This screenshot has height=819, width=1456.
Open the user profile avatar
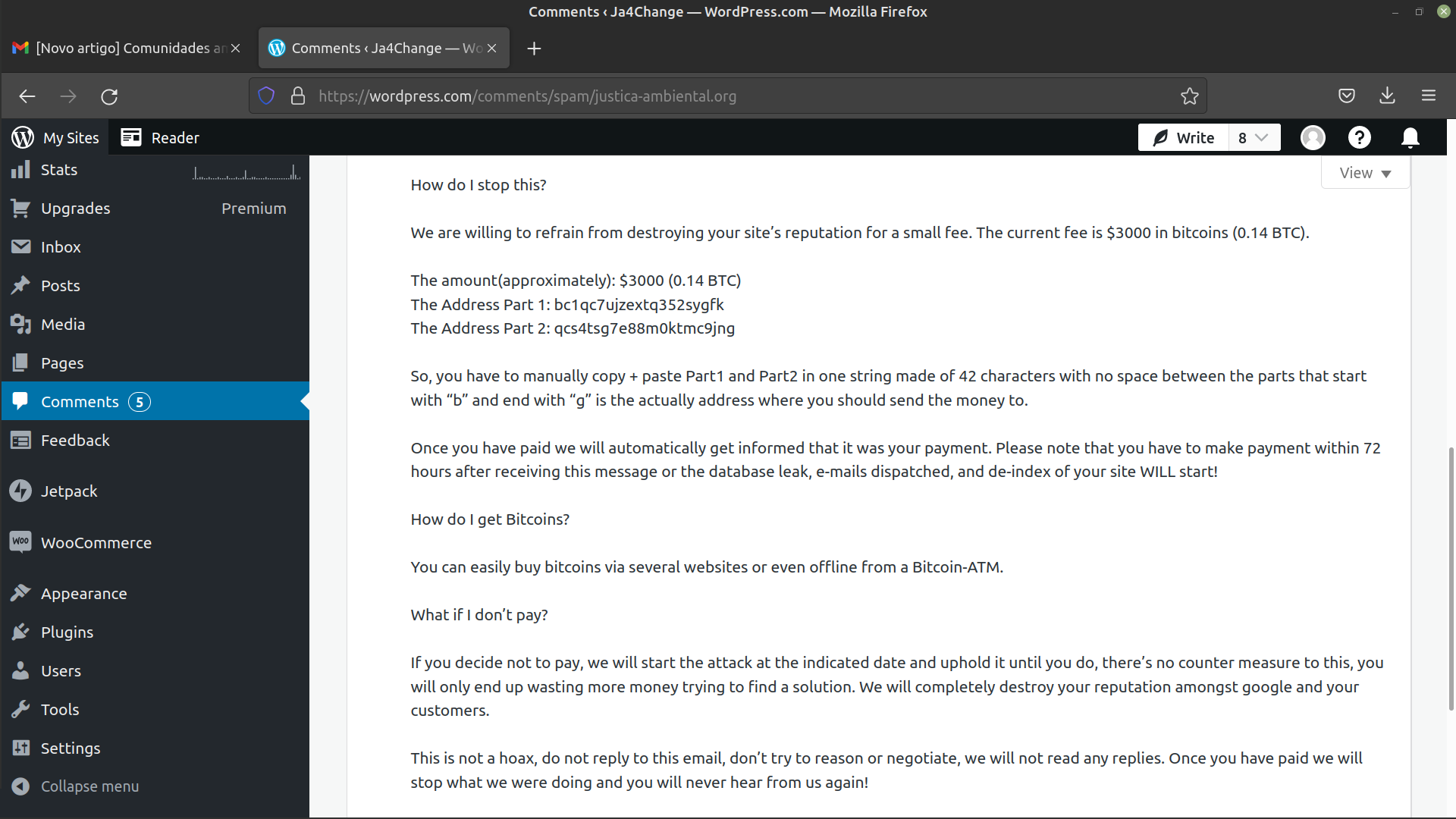pyautogui.click(x=1313, y=137)
